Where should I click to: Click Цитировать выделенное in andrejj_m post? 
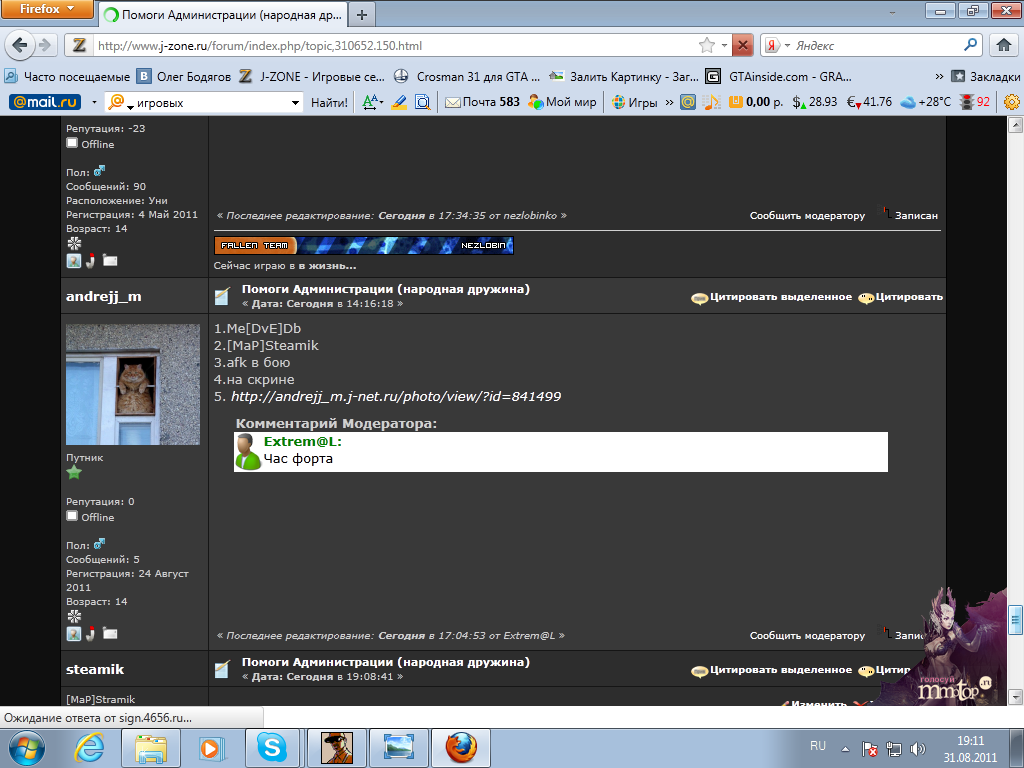(772, 297)
